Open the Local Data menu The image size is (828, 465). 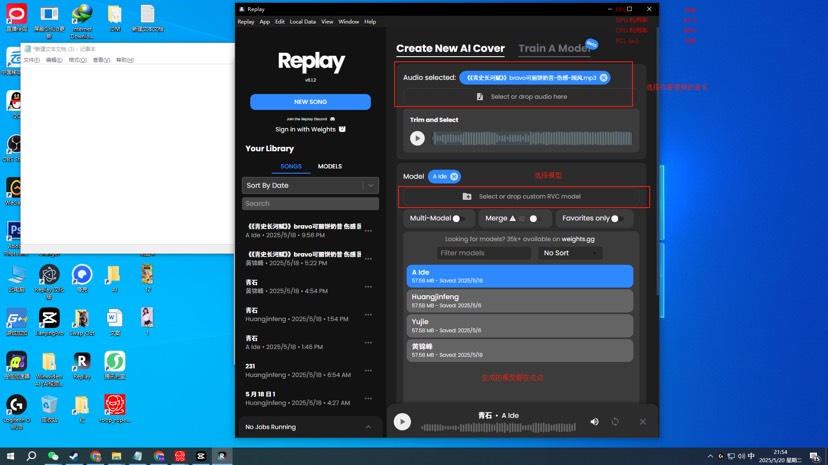coord(303,22)
